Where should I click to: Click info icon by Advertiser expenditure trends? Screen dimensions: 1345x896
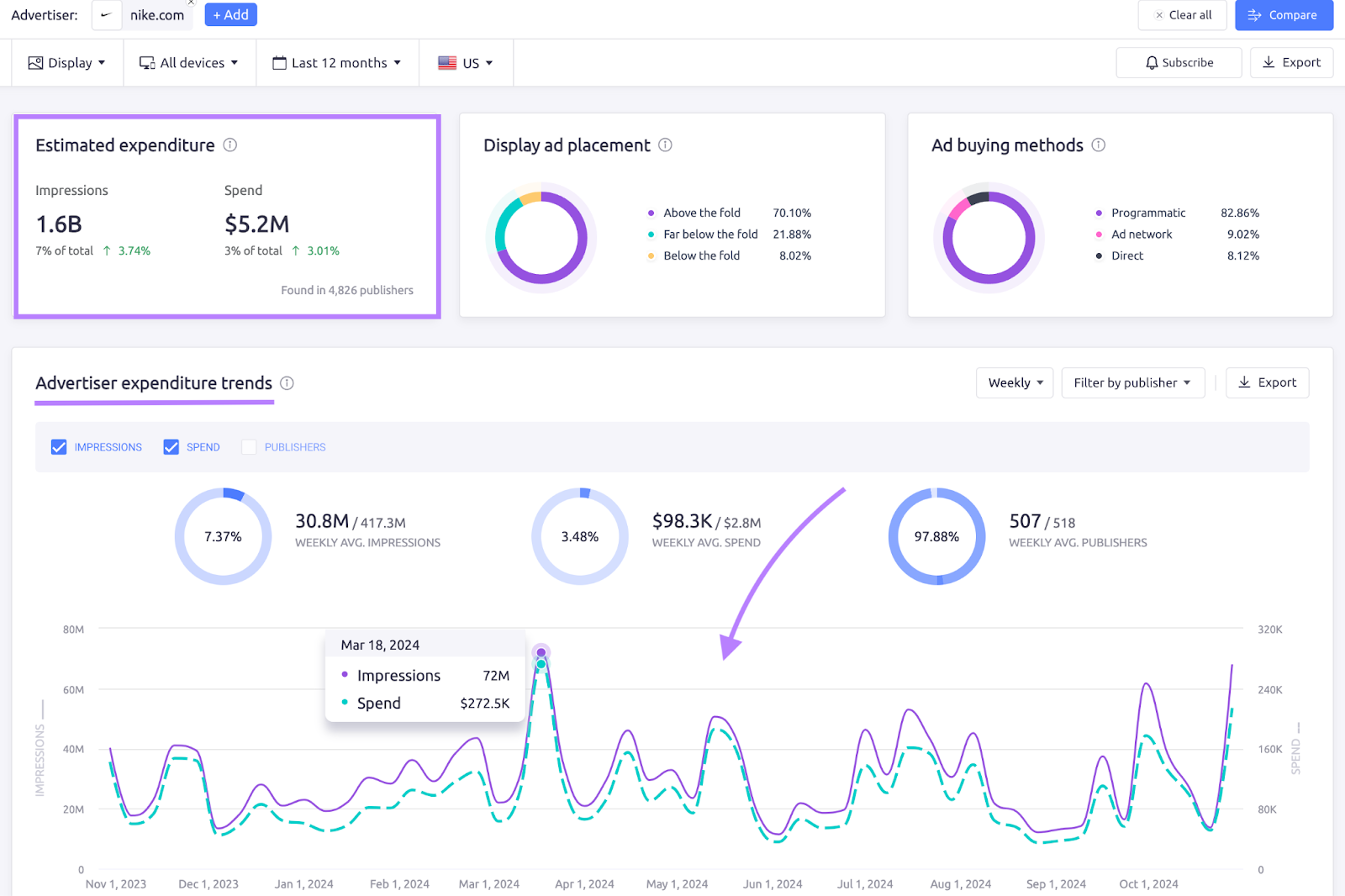(287, 383)
